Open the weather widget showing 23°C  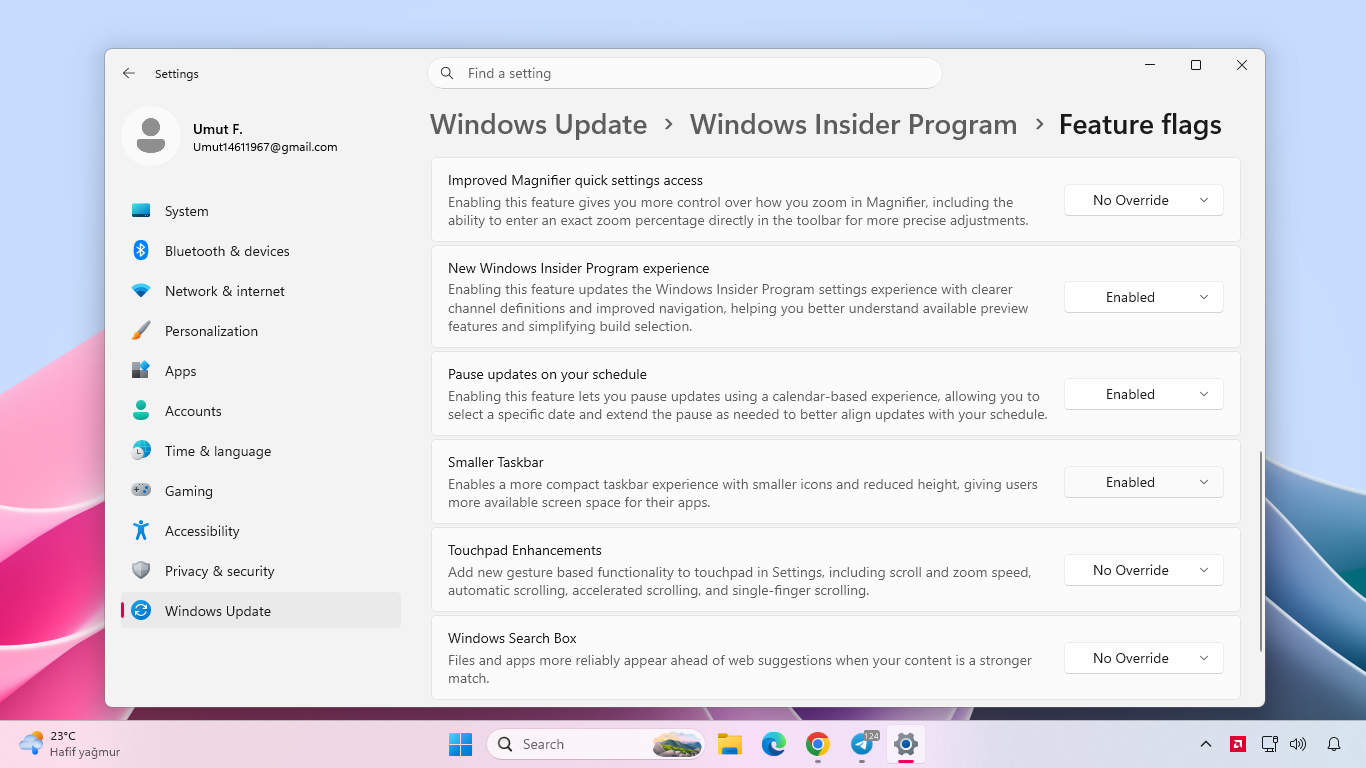click(70, 744)
